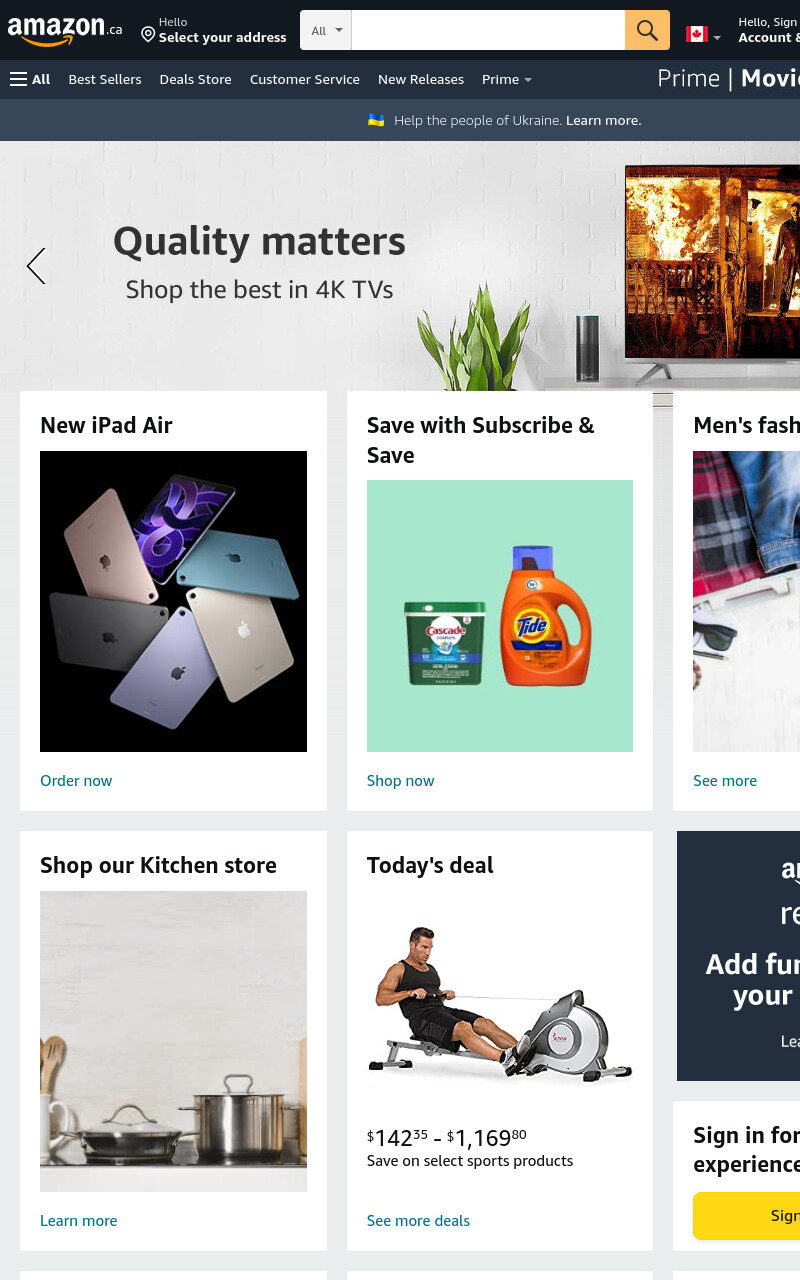Click Shop now under Subscribe & Save
The image size is (800, 1280).
401,780
